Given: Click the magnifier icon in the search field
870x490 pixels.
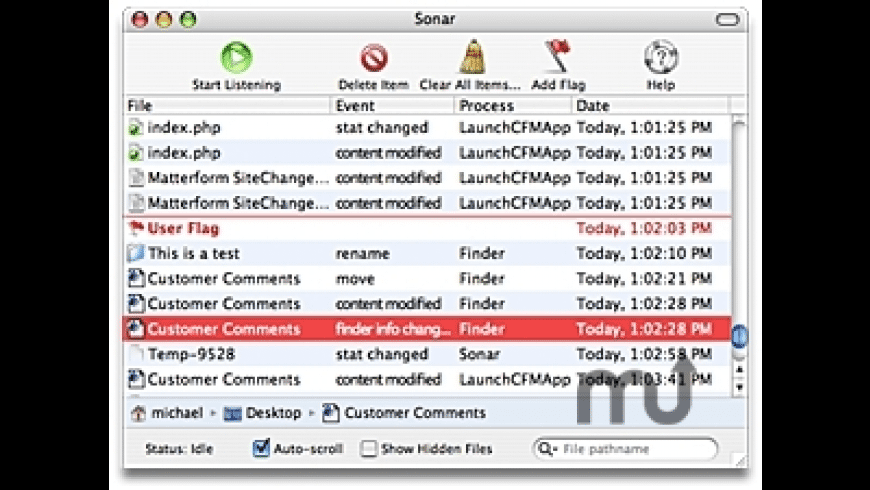Looking at the screenshot, I should (547, 448).
